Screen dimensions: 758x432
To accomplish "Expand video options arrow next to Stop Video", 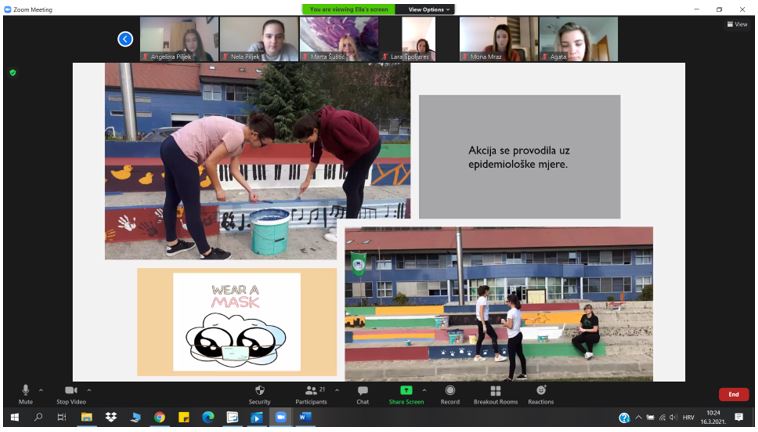I will pos(89,390).
